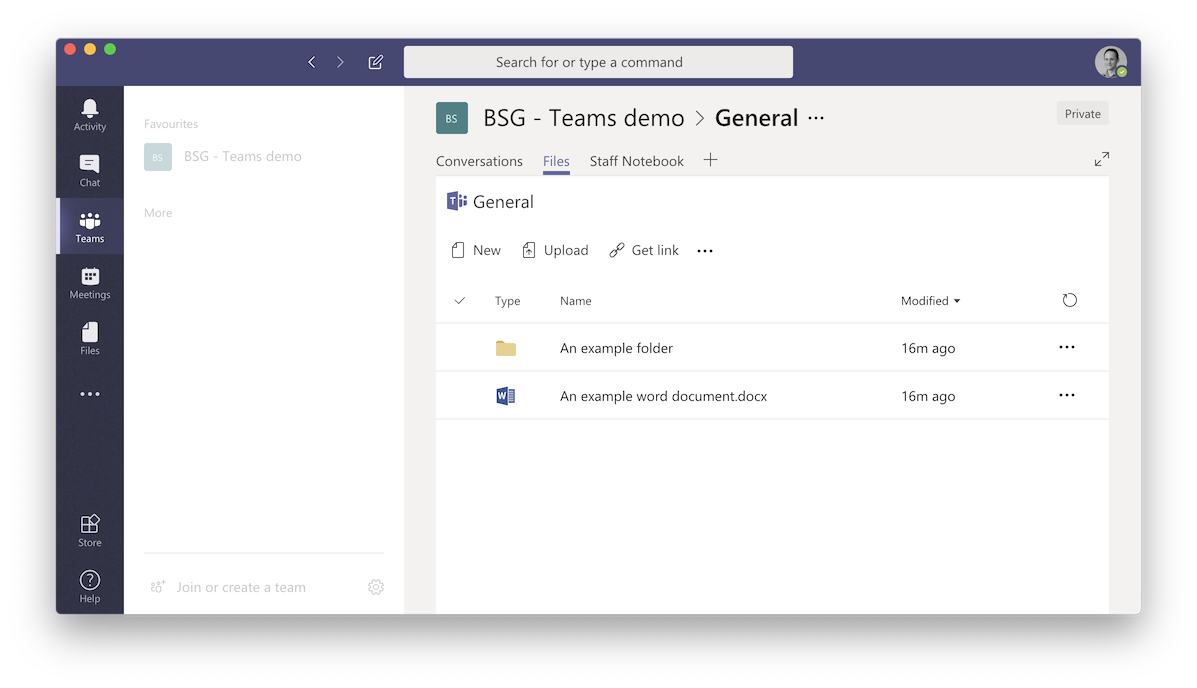Screen dimensions: 1197x688
Task: Click the Favourites section label
Action: point(171,124)
